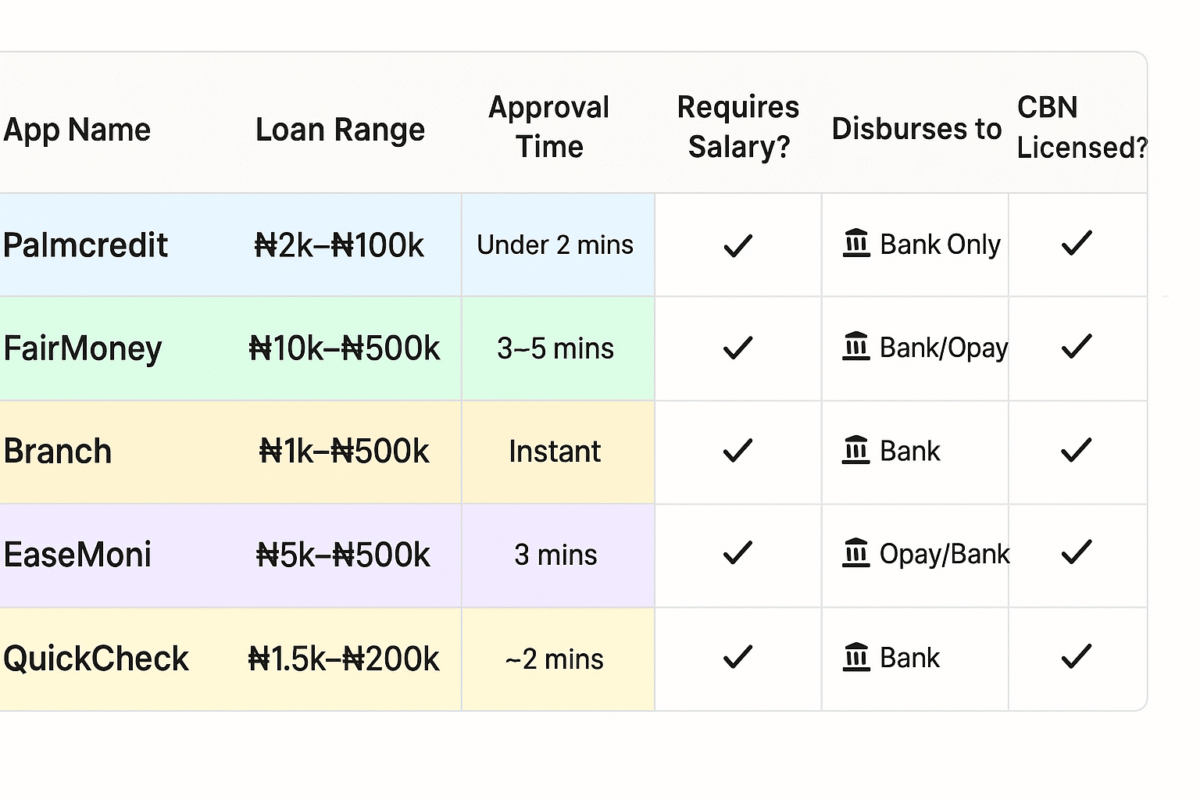Click Branch's Requires Salary checkmark
Viewport: 1200px width, 800px height.
pos(738,452)
